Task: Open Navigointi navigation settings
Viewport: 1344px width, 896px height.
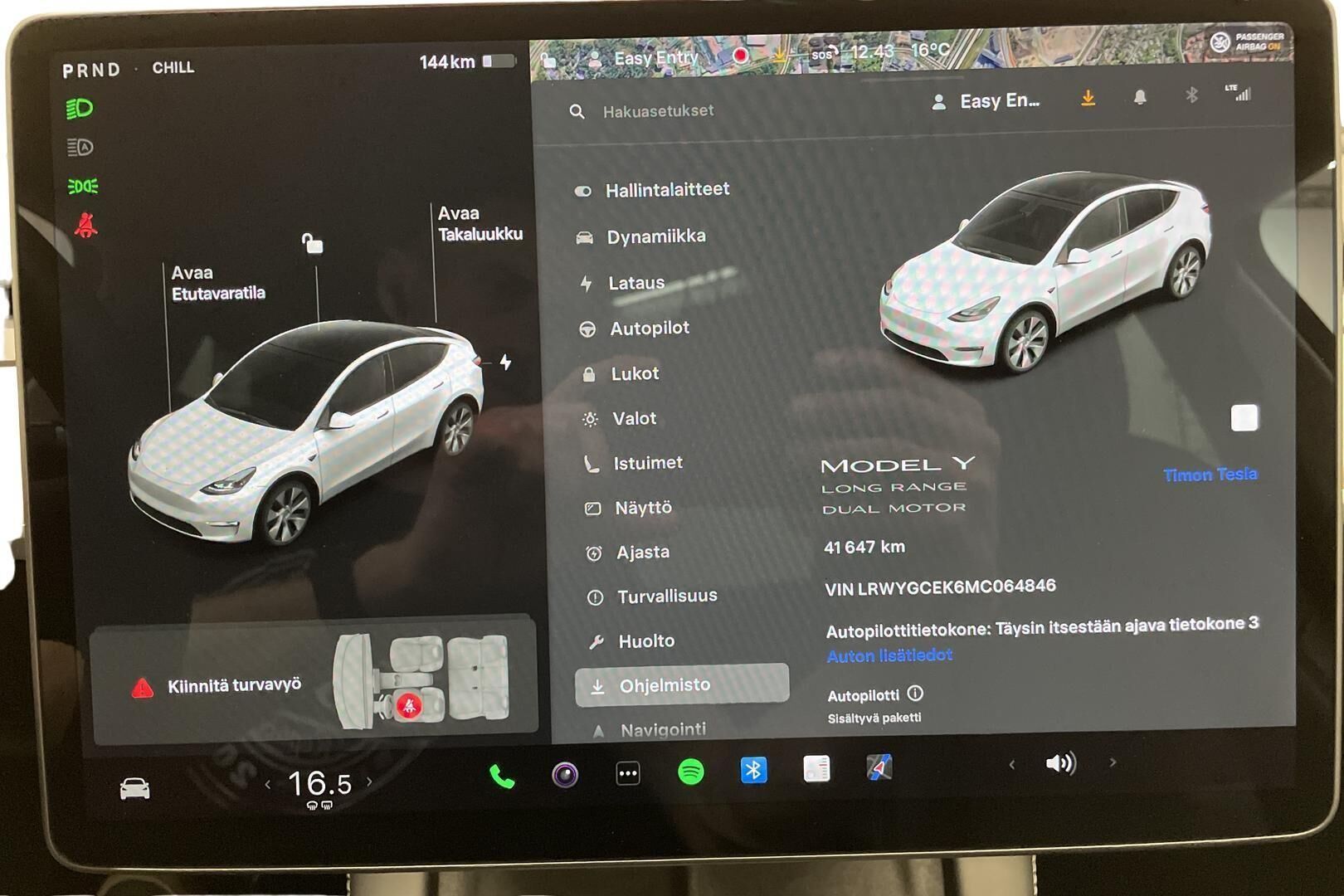Action: (x=650, y=730)
